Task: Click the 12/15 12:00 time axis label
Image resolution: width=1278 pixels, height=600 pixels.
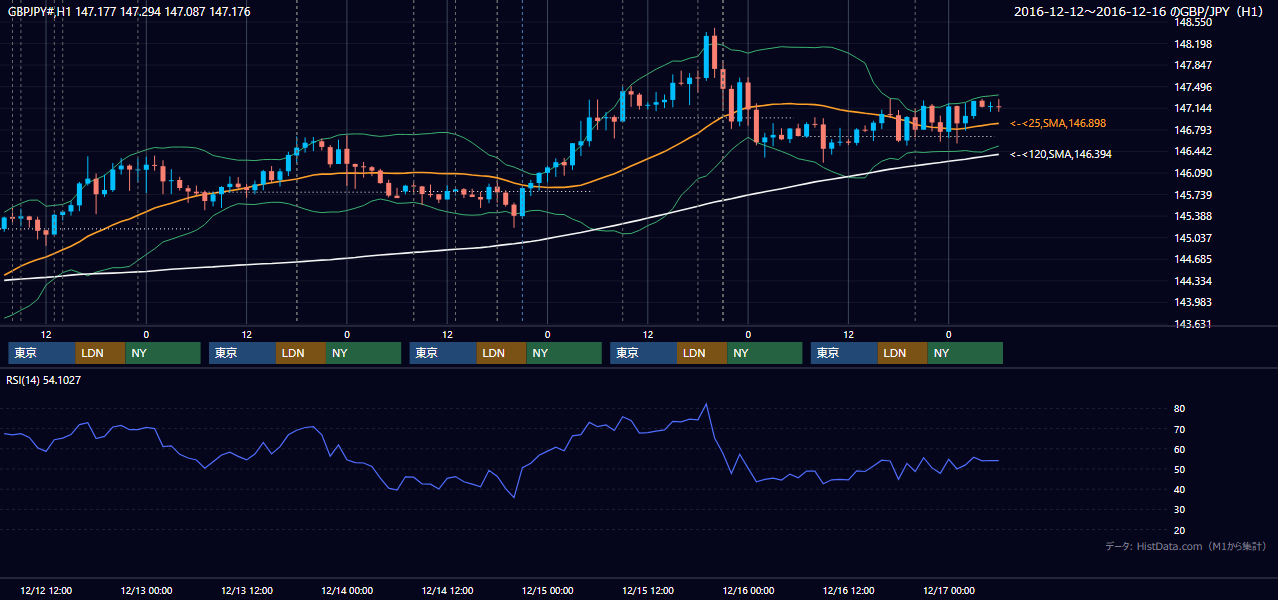Action: 648,590
